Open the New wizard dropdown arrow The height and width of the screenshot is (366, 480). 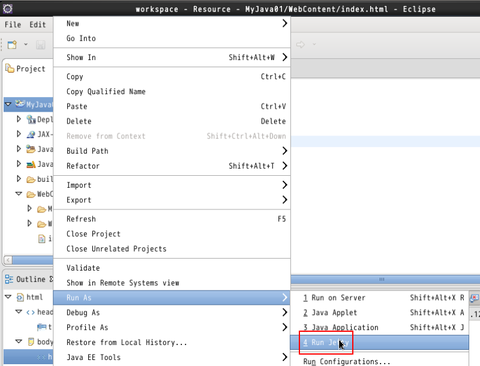pyautogui.click(x=26, y=44)
